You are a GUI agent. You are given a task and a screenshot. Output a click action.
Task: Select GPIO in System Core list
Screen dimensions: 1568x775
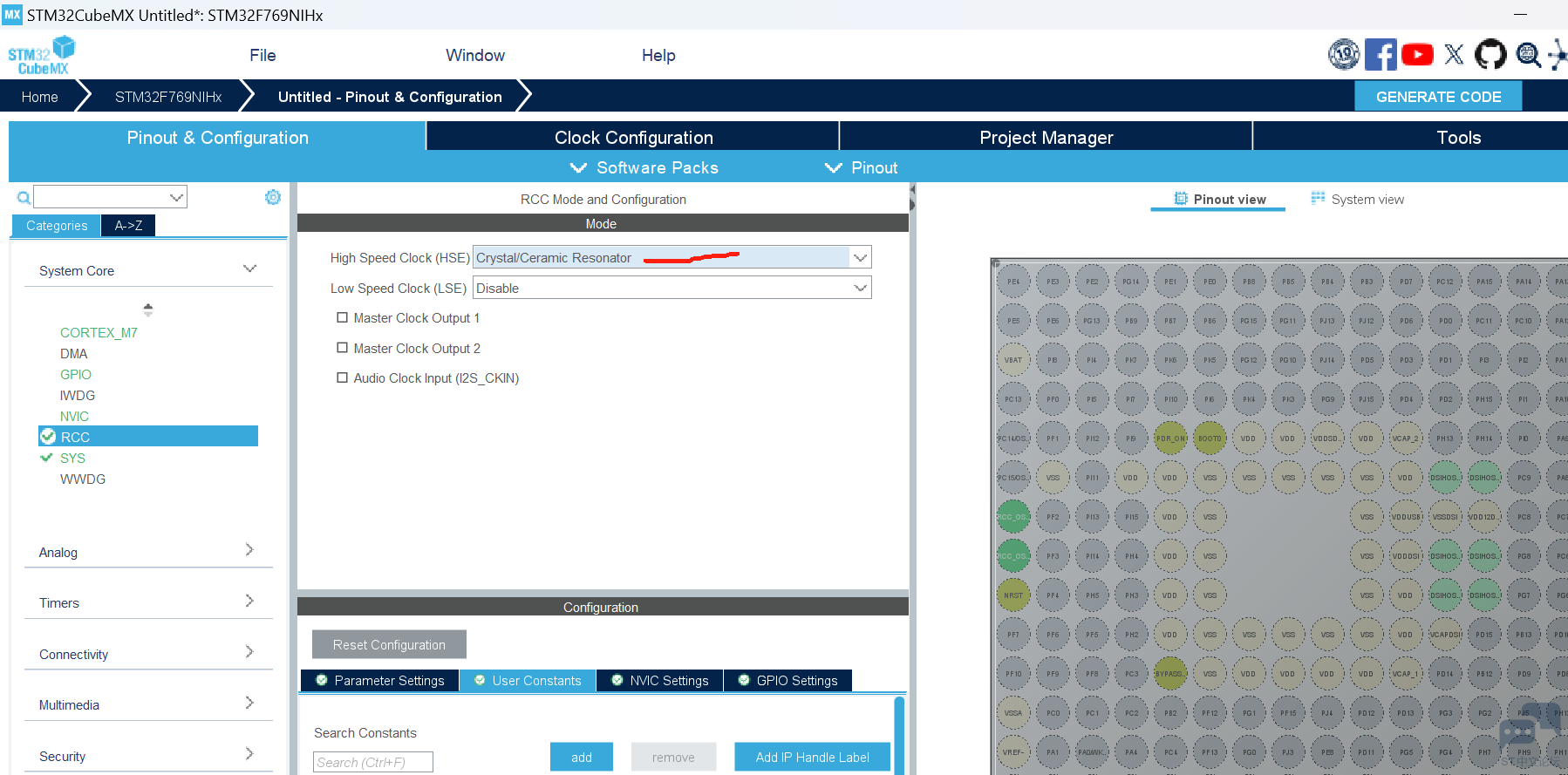tap(76, 374)
